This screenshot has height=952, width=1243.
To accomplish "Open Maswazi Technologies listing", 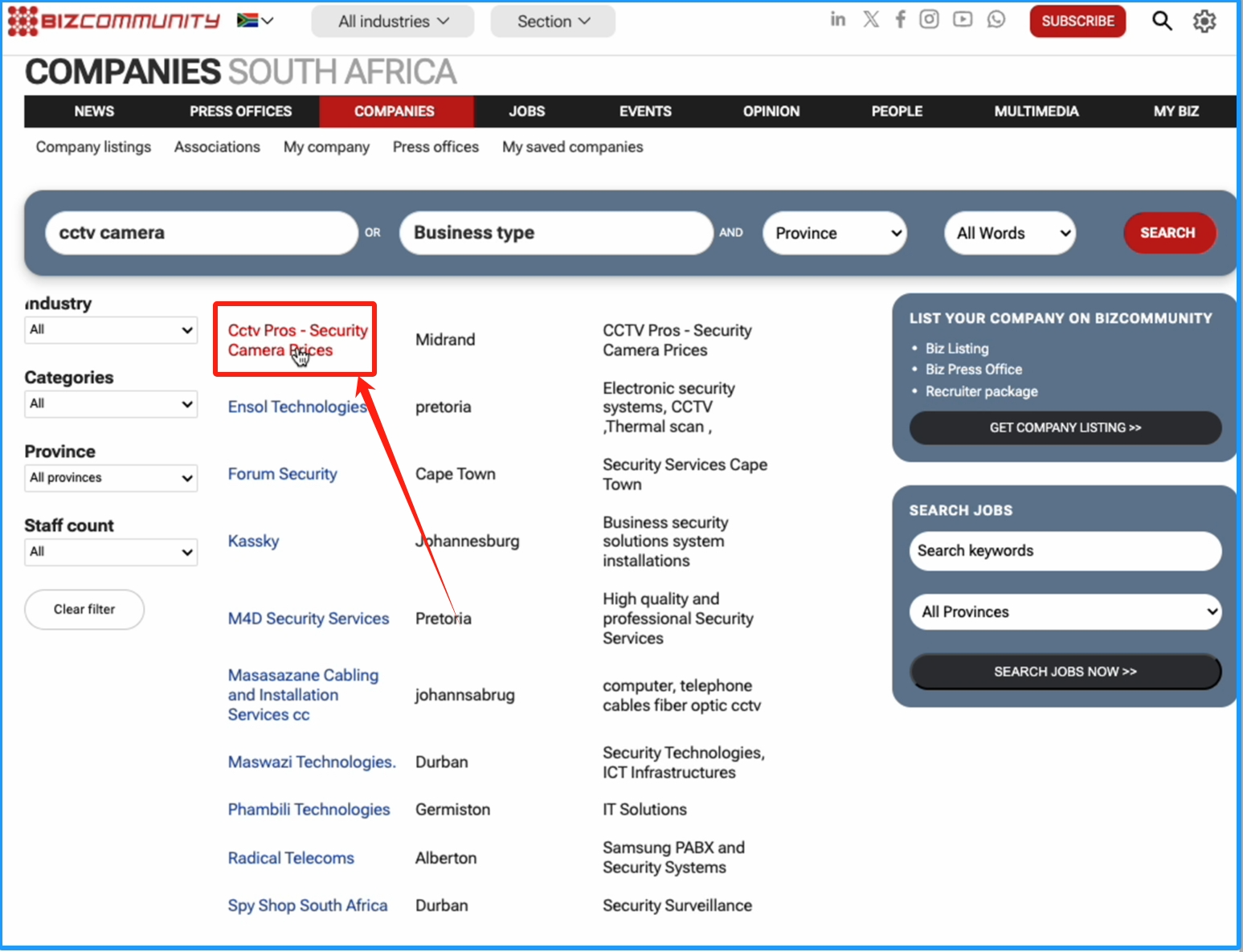I will (312, 762).
